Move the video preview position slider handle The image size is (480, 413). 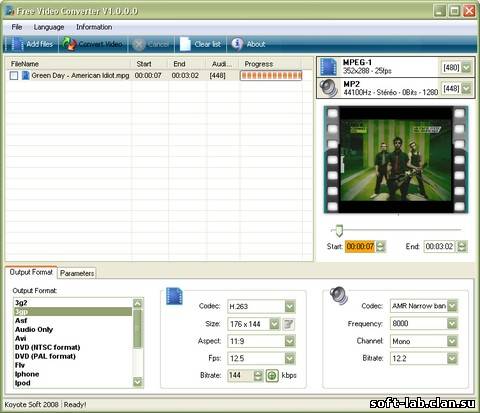(x=339, y=230)
